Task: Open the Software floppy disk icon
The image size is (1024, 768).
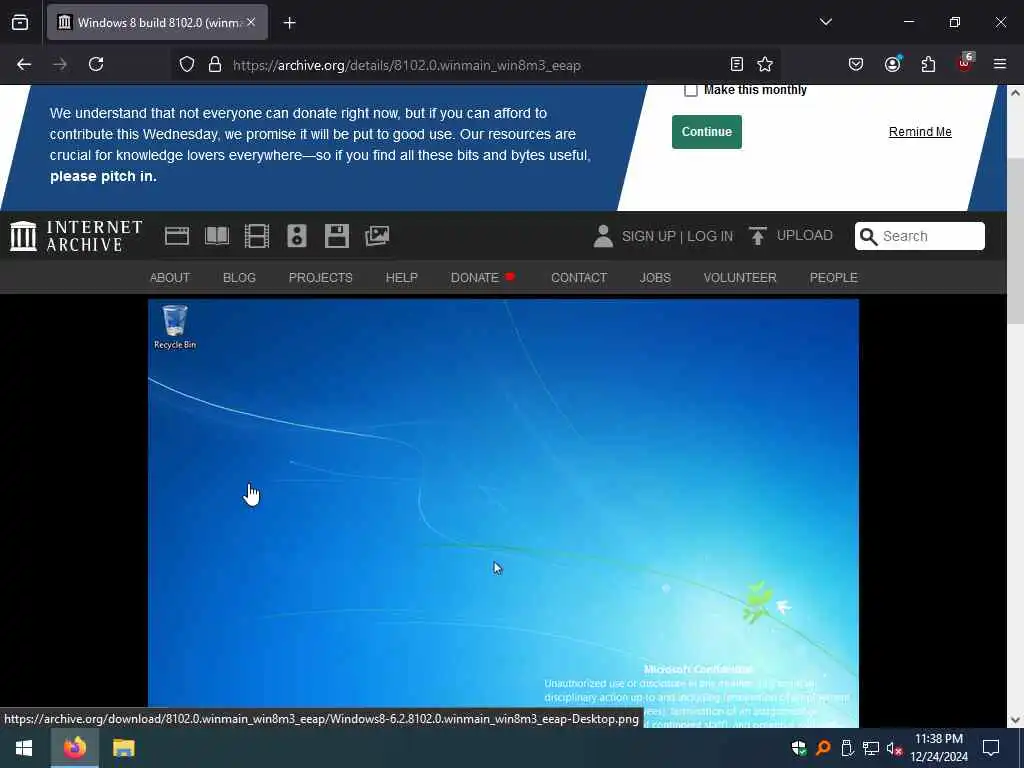Action: point(337,236)
